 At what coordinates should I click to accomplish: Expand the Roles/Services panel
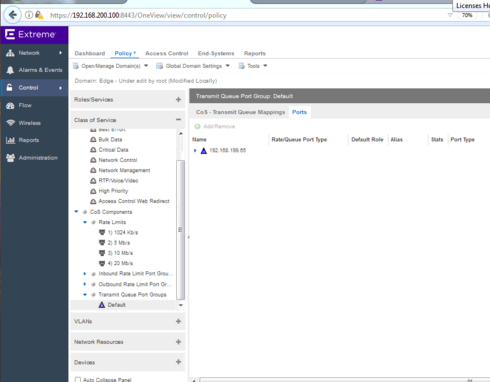pos(178,99)
